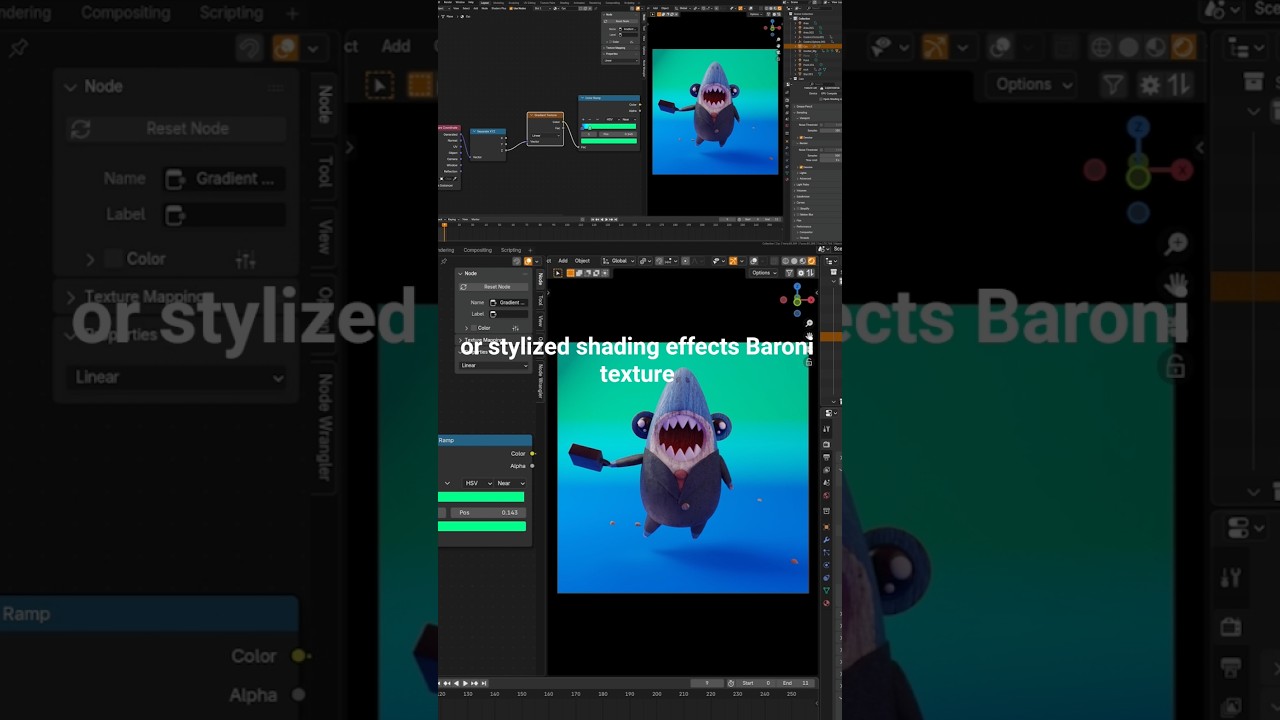Click the Reset Node refresh arrows icon, center

click(463, 287)
